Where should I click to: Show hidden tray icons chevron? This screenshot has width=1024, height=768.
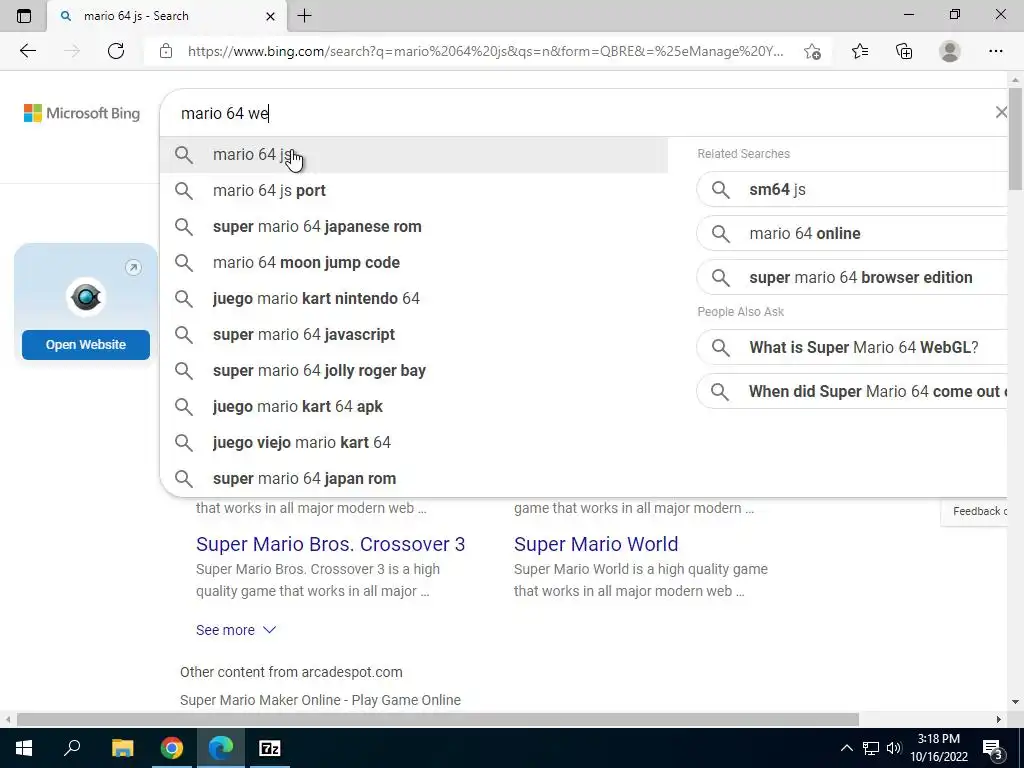846,748
